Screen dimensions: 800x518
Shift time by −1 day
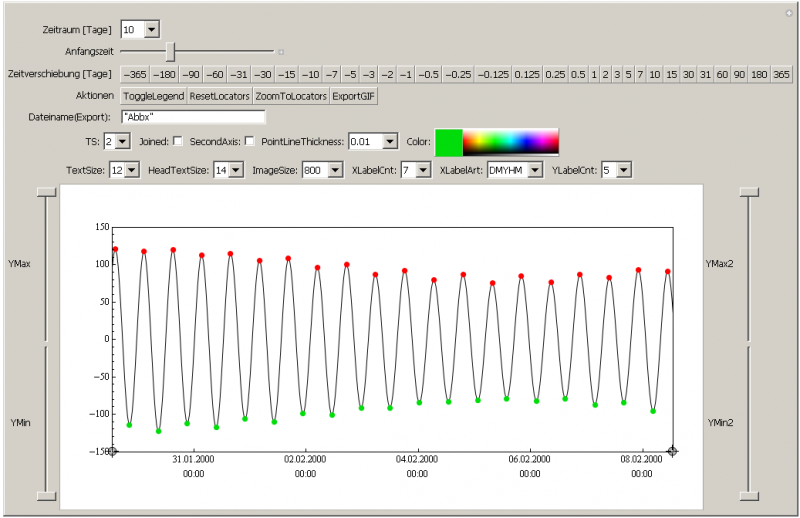pyautogui.click(x=406, y=75)
